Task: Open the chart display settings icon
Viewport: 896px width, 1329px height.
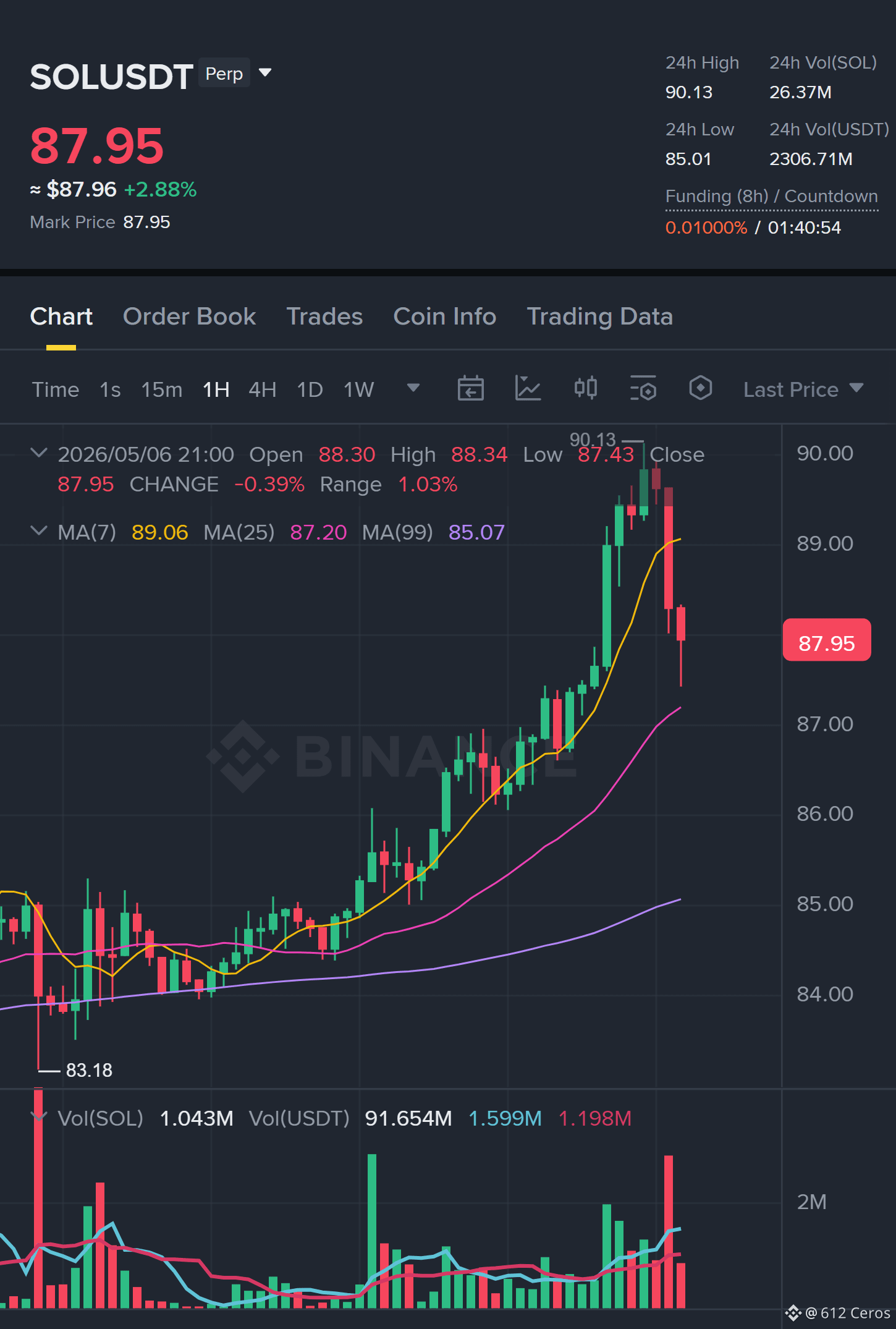Action: point(643,389)
